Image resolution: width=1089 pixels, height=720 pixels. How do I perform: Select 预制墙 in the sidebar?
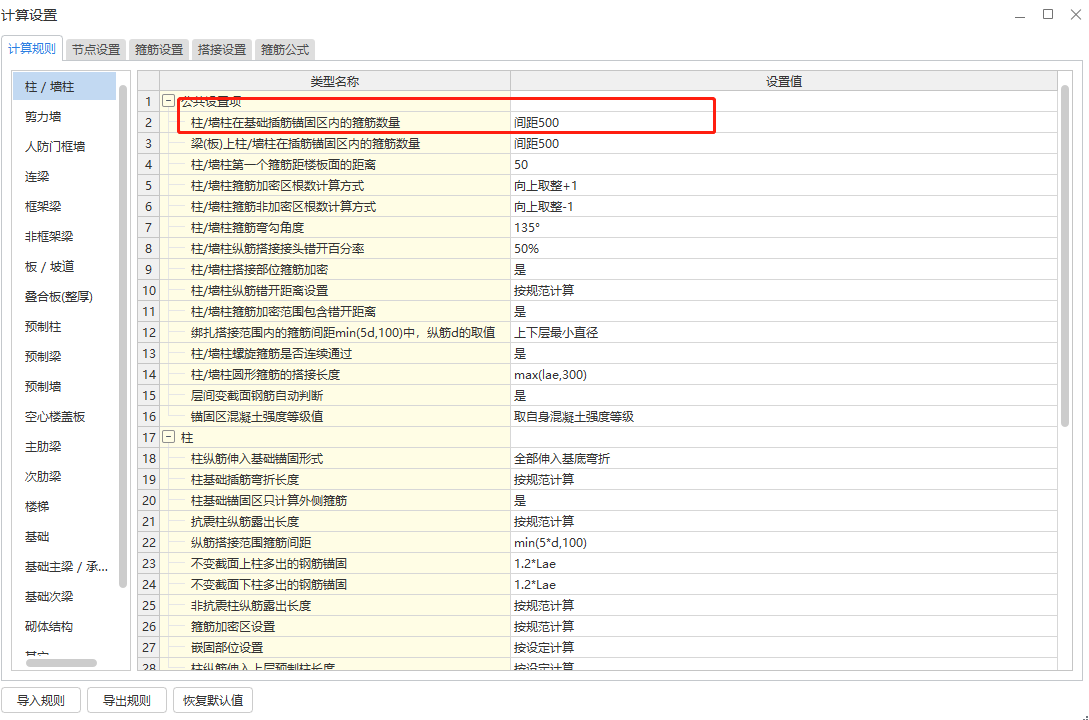[65, 386]
